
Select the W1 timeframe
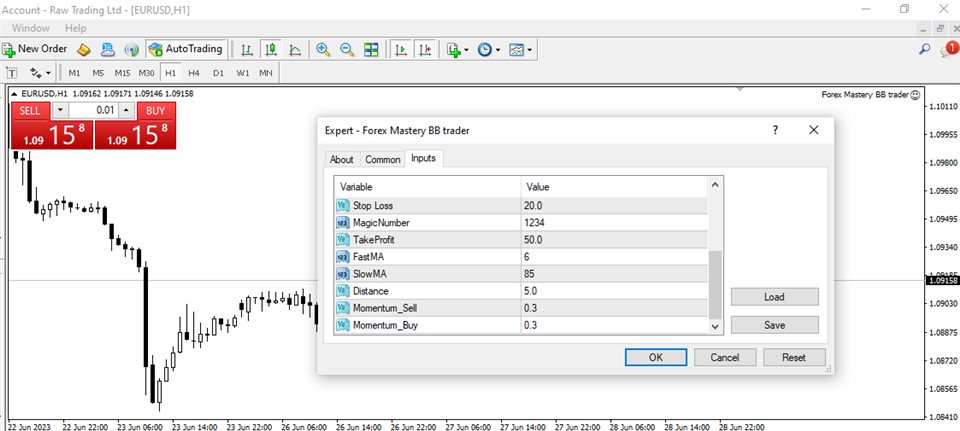243,73
